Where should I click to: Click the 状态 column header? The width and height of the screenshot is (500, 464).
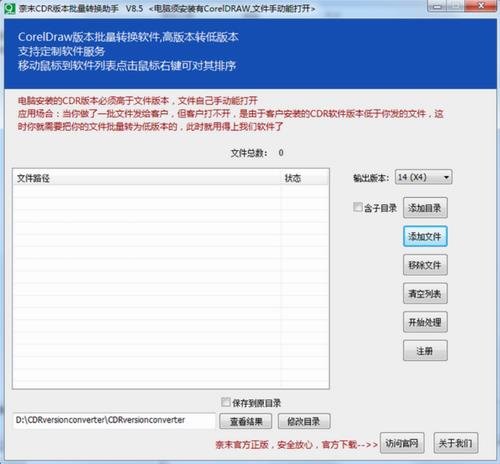pos(304,178)
